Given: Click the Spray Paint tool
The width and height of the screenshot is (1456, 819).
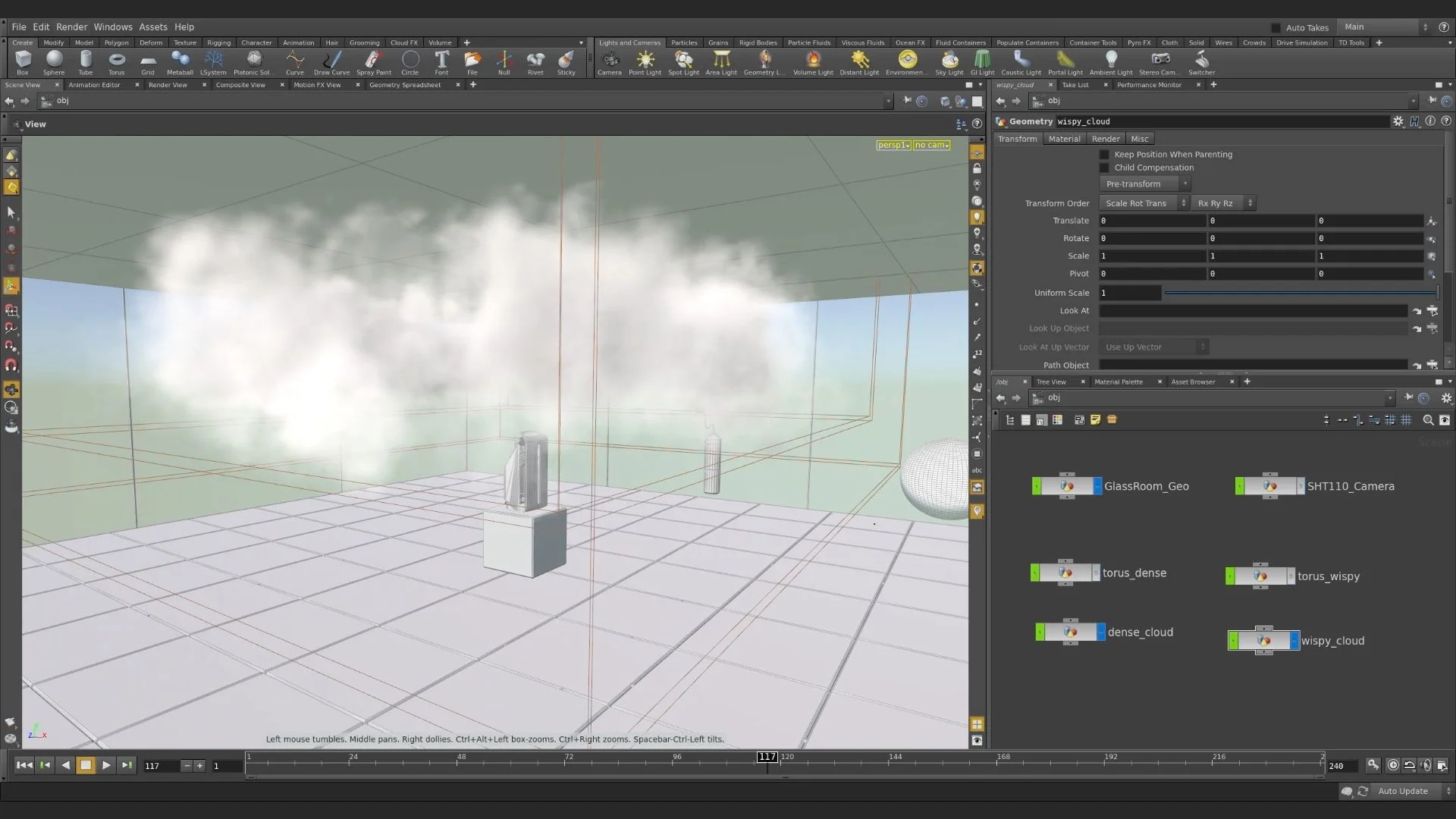Looking at the screenshot, I should pos(373,61).
